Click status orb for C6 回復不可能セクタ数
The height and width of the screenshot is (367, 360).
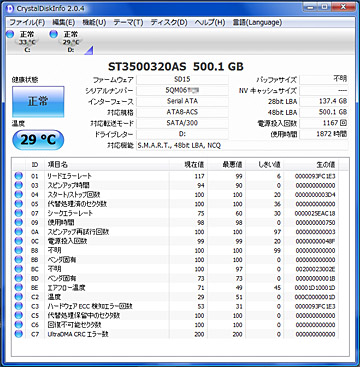point(19,325)
